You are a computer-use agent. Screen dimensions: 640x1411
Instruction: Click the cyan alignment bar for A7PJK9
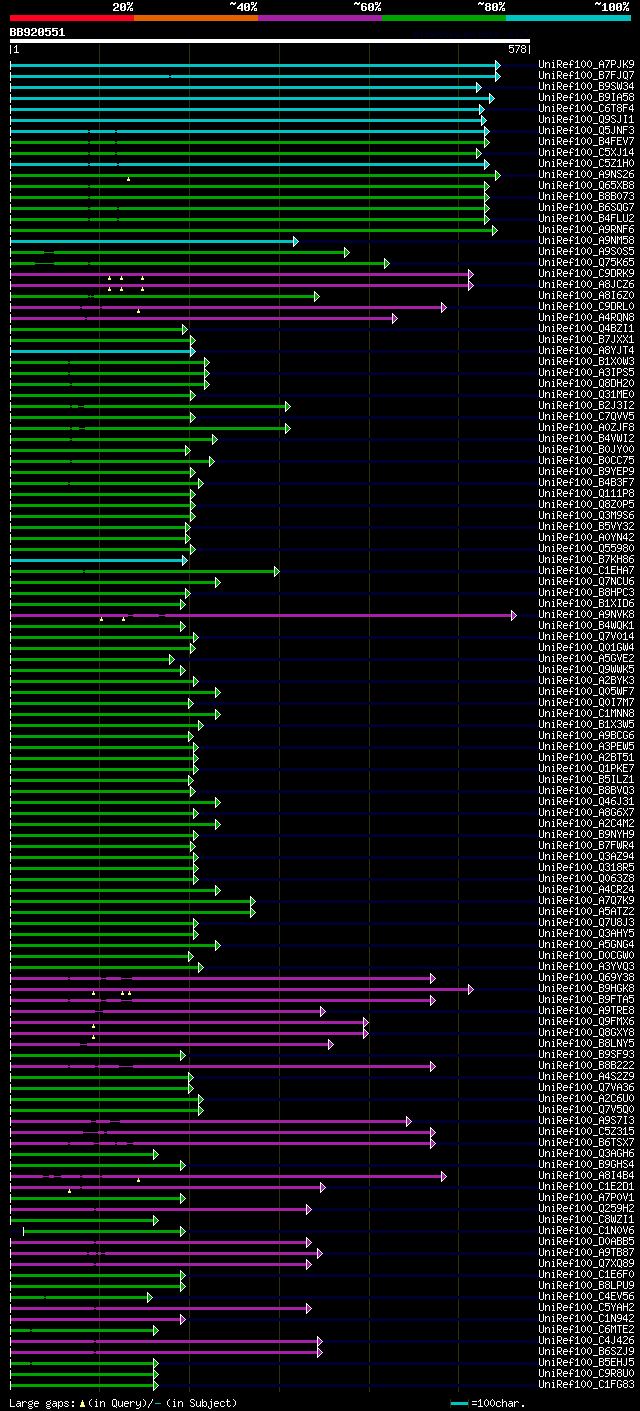[x=255, y=65]
